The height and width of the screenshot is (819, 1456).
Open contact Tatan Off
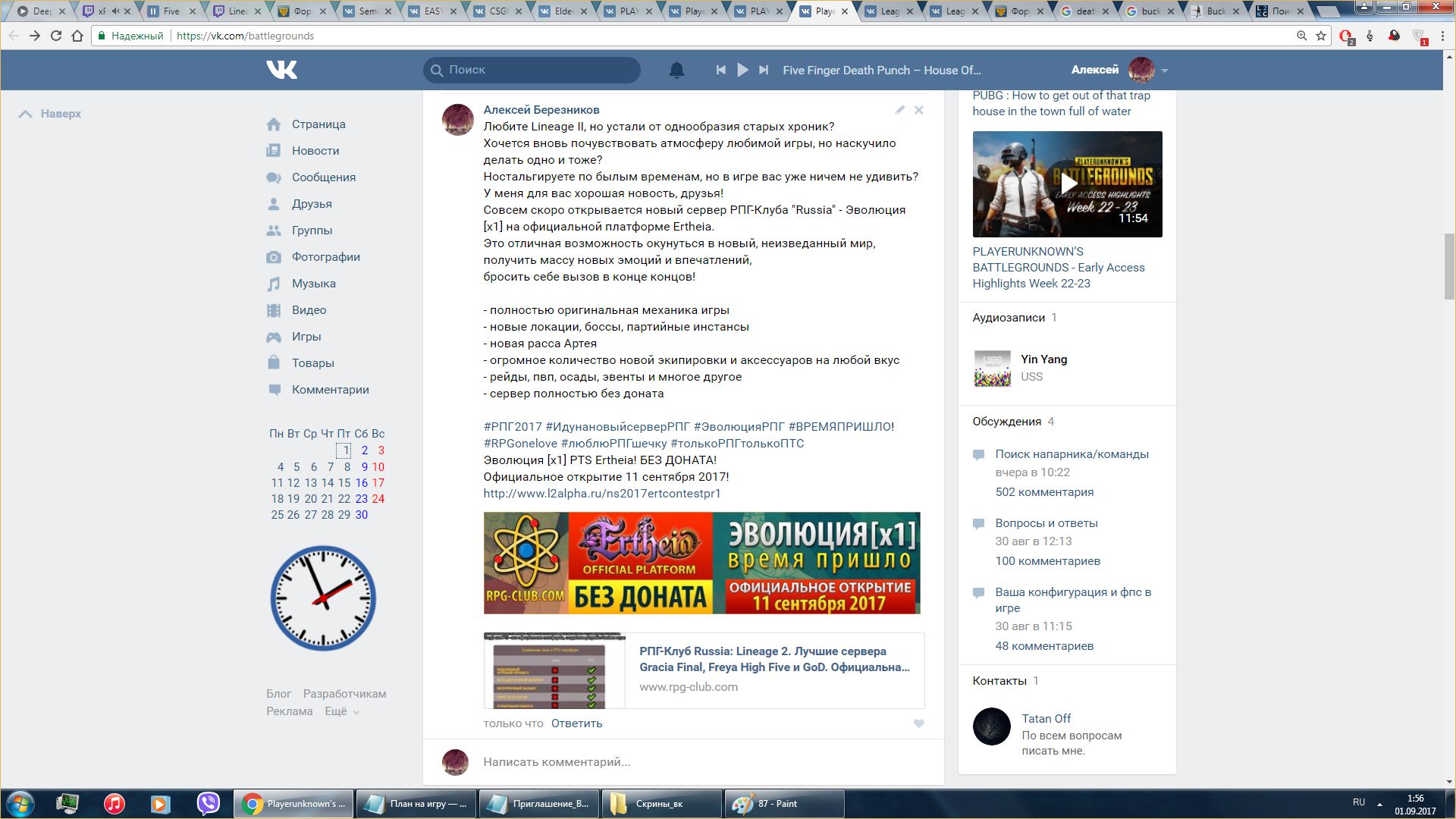click(x=1046, y=719)
